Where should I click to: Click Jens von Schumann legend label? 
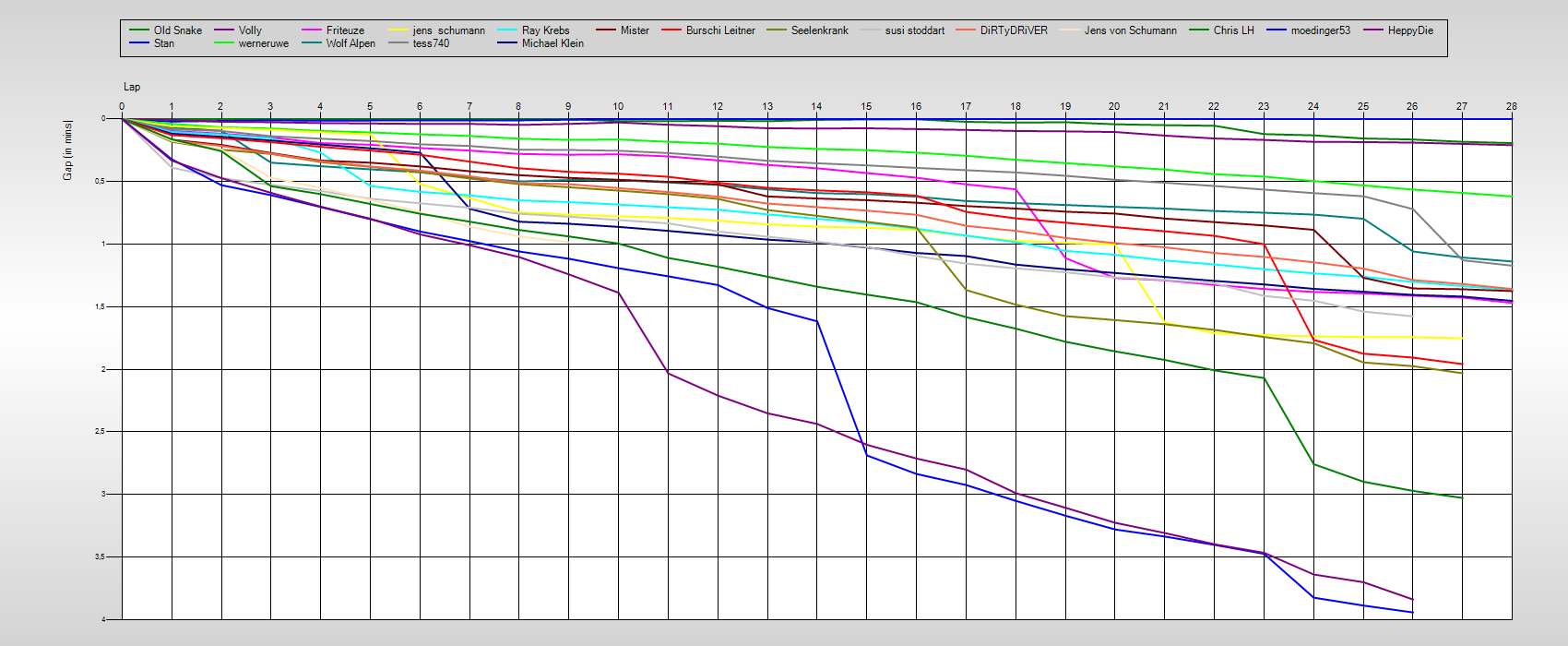[1130, 30]
